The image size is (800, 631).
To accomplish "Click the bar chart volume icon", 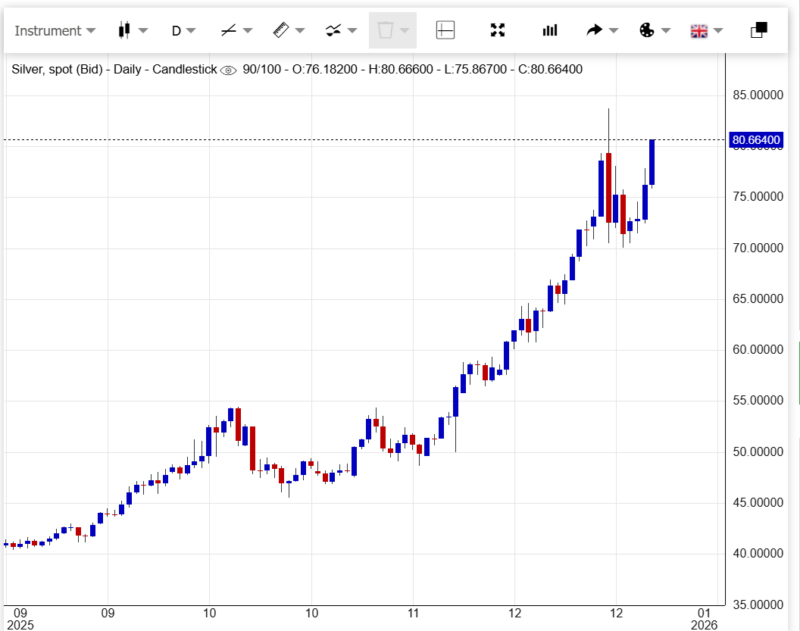I will [x=550, y=30].
